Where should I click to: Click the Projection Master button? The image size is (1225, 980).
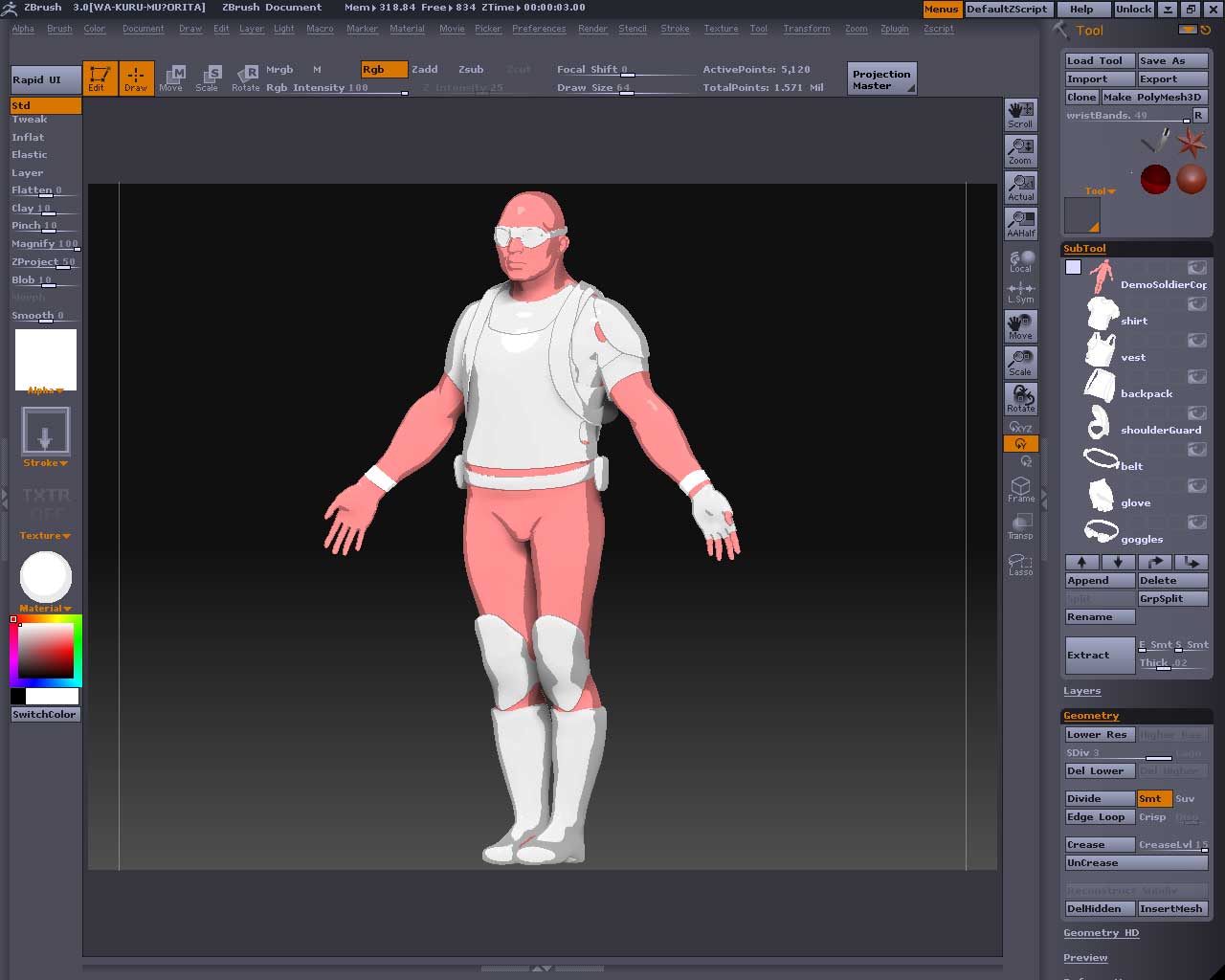pyautogui.click(x=882, y=78)
